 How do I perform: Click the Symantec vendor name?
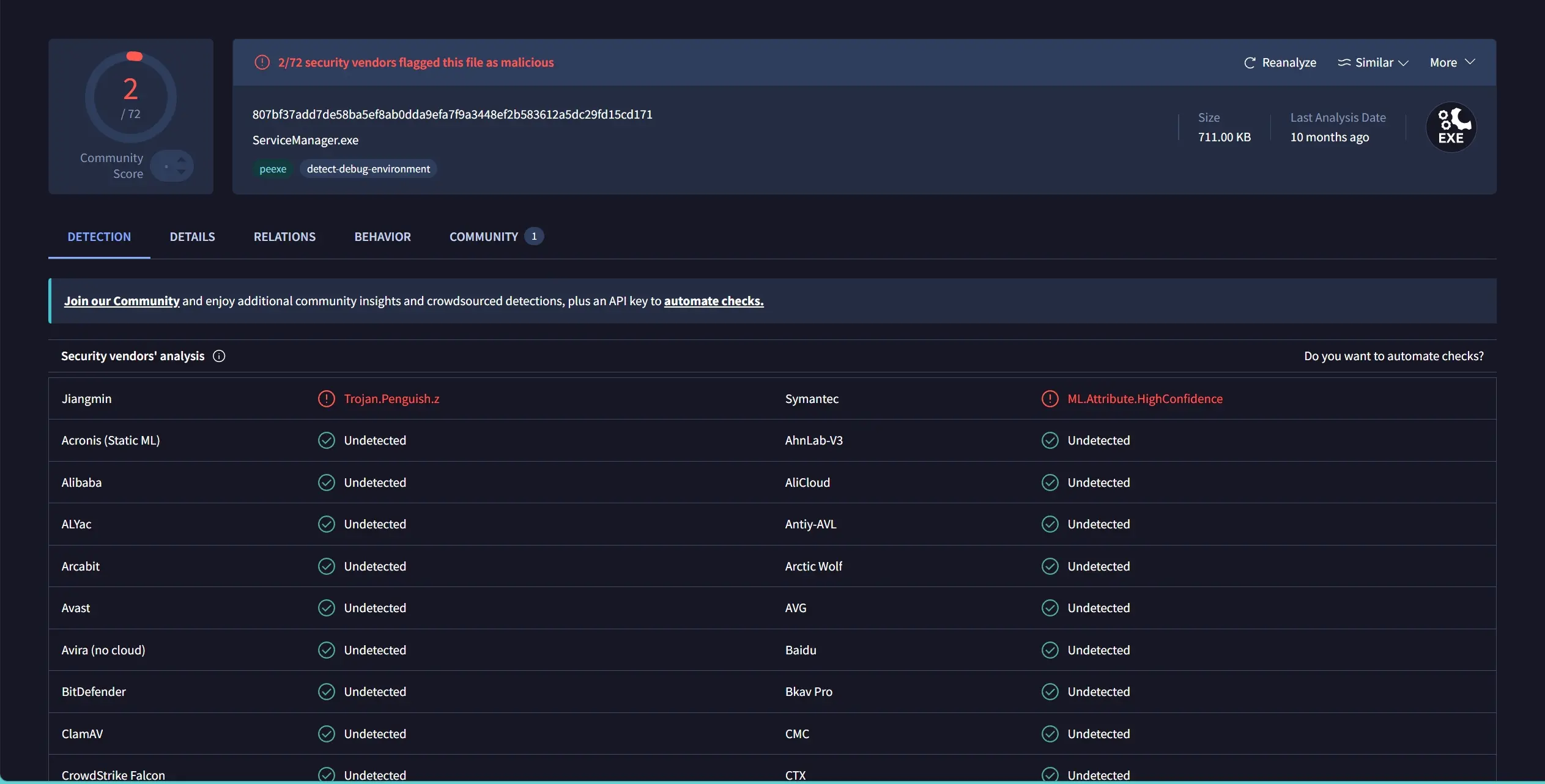[x=812, y=399]
